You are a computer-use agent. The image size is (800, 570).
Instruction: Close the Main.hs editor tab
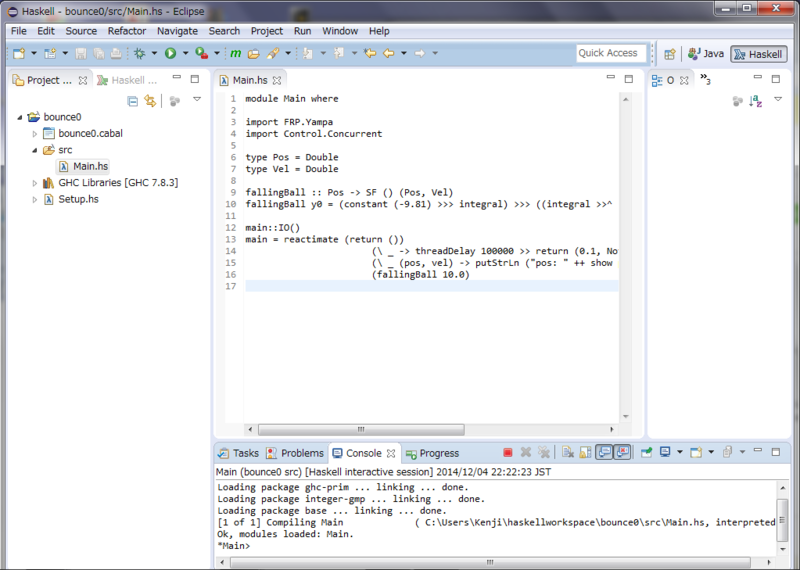pyautogui.click(x=277, y=81)
